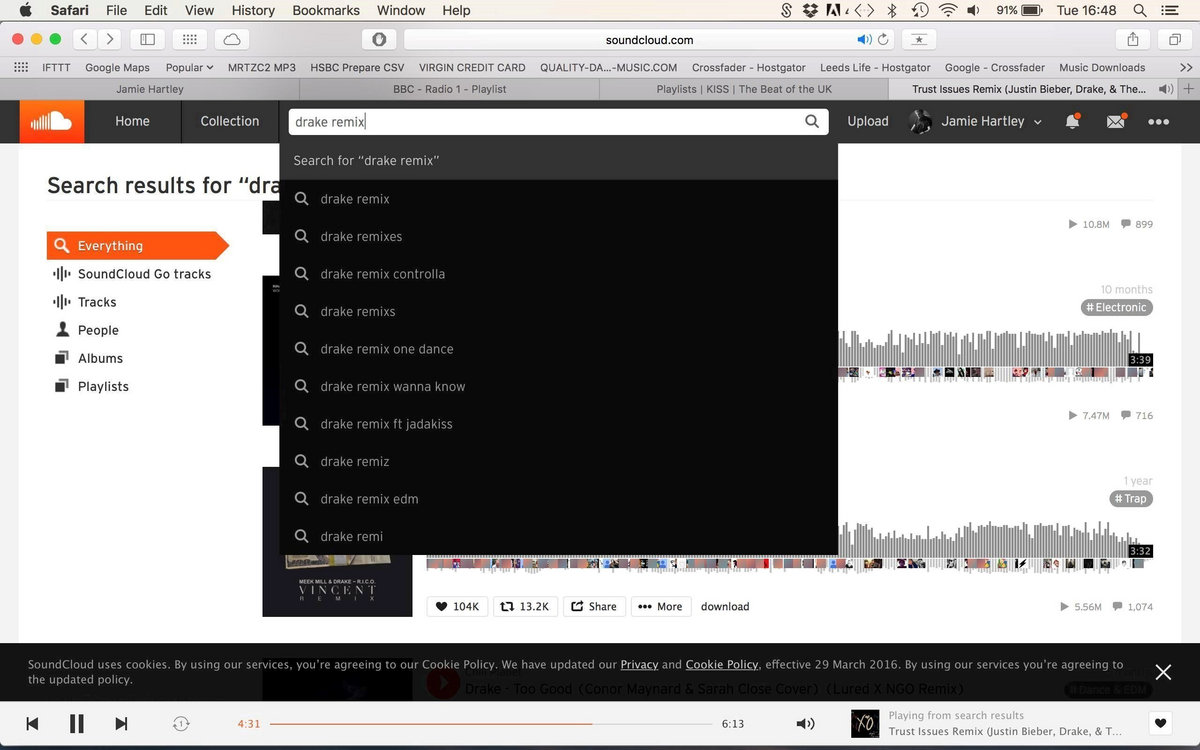Toggle repeat in the player bar

point(181,724)
